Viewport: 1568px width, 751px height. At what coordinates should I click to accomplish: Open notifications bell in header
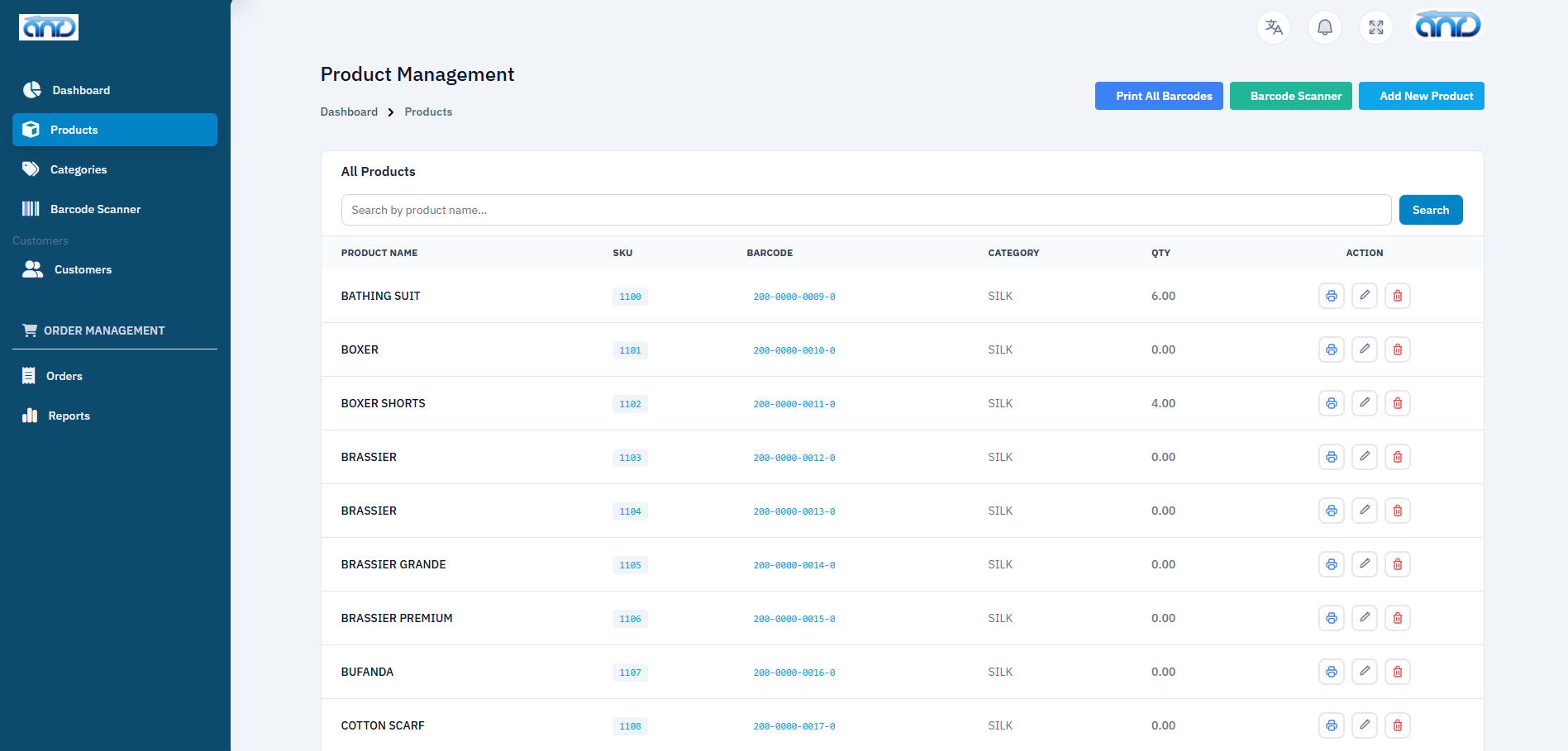click(x=1325, y=27)
